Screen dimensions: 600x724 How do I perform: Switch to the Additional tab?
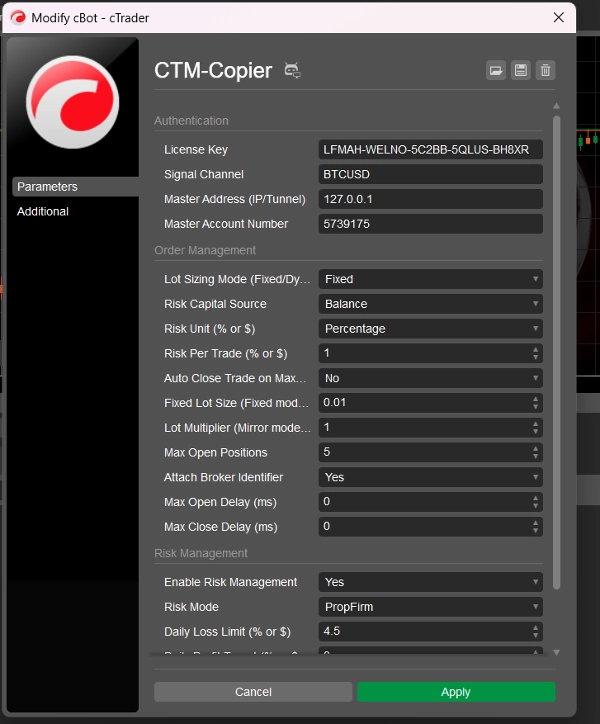tap(43, 211)
